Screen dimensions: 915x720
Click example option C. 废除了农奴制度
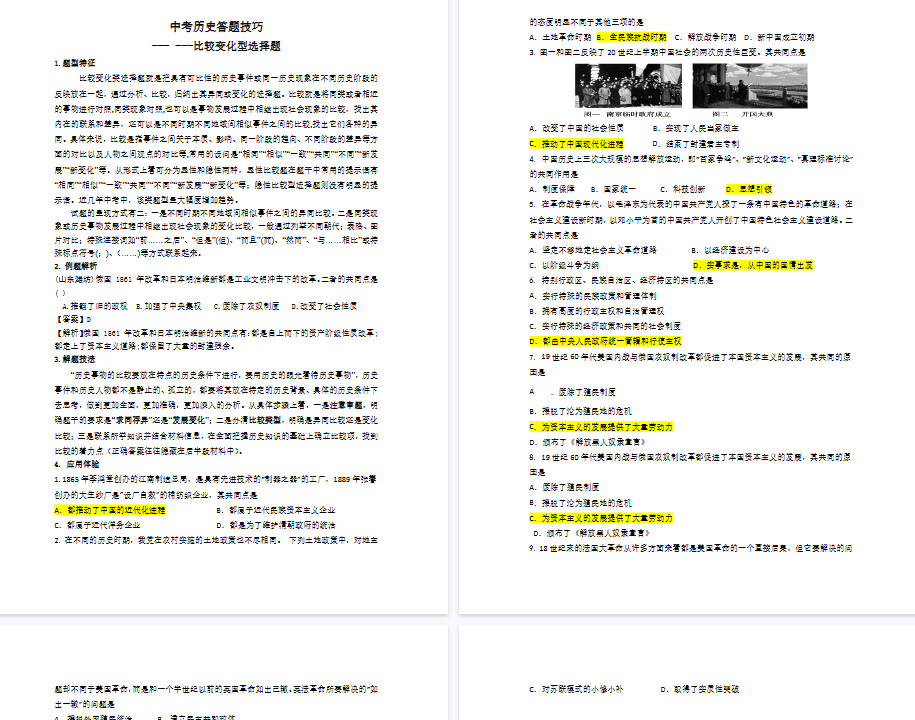[246, 306]
